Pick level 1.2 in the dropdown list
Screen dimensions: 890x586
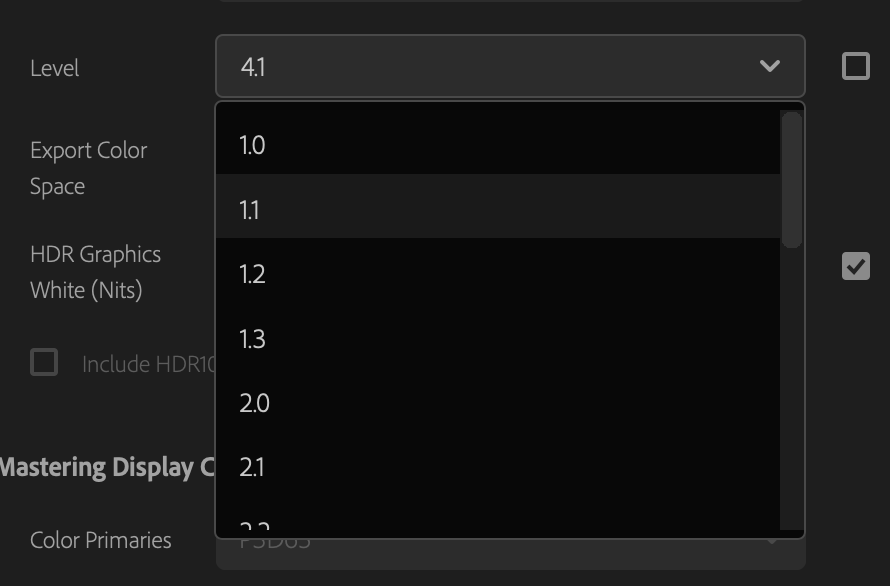(x=497, y=274)
